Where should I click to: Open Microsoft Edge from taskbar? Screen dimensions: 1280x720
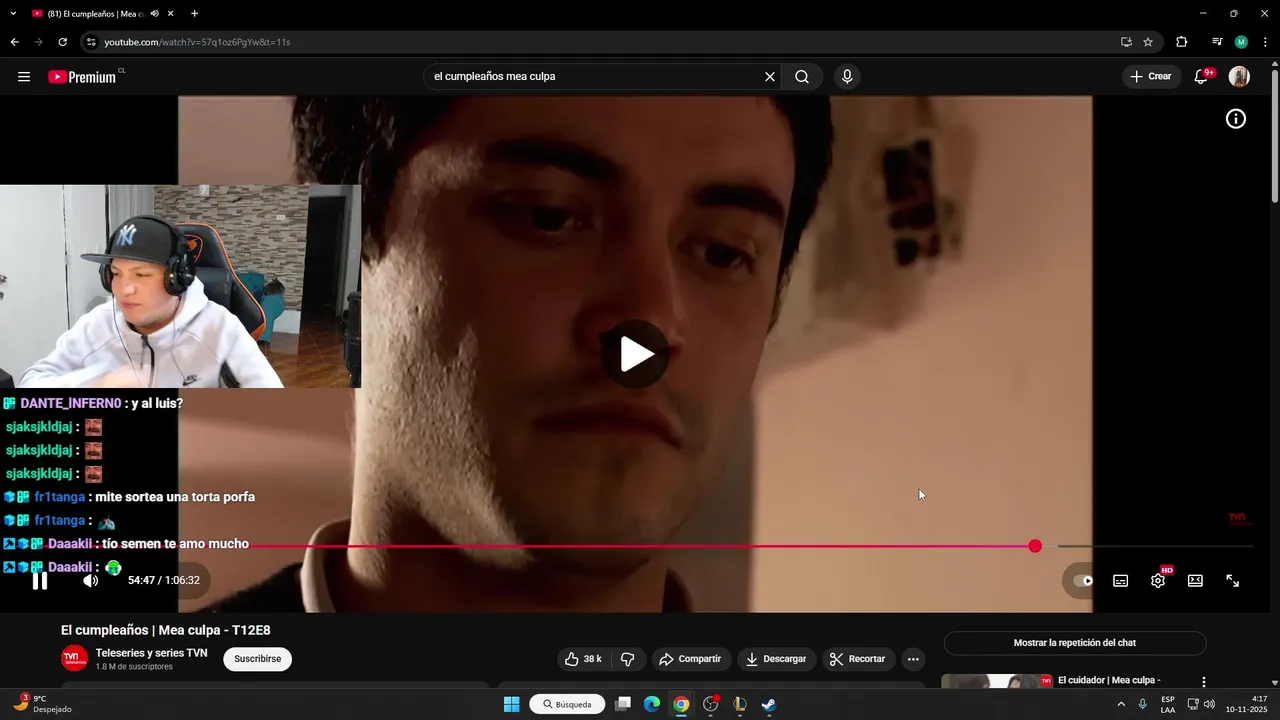click(652, 704)
